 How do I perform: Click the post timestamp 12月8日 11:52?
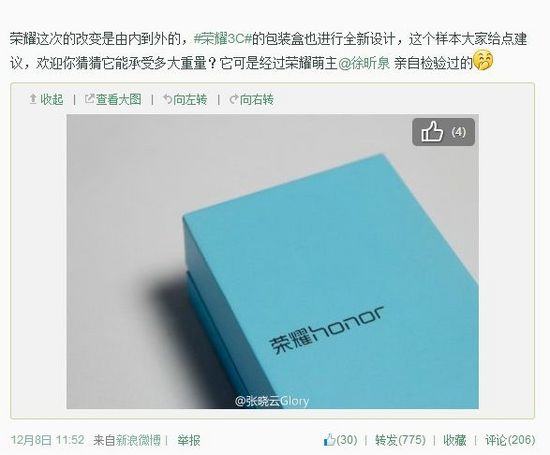pyautogui.click(x=48, y=440)
